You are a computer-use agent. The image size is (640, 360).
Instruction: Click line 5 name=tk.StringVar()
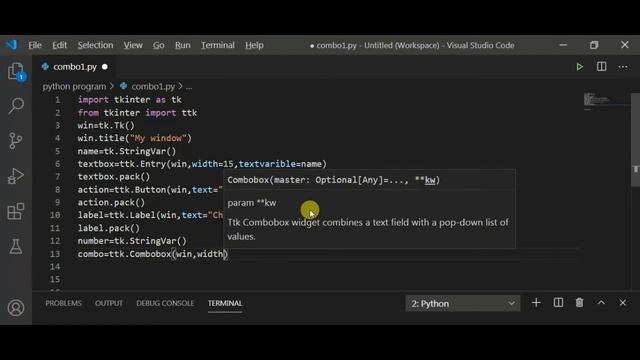click(x=127, y=151)
